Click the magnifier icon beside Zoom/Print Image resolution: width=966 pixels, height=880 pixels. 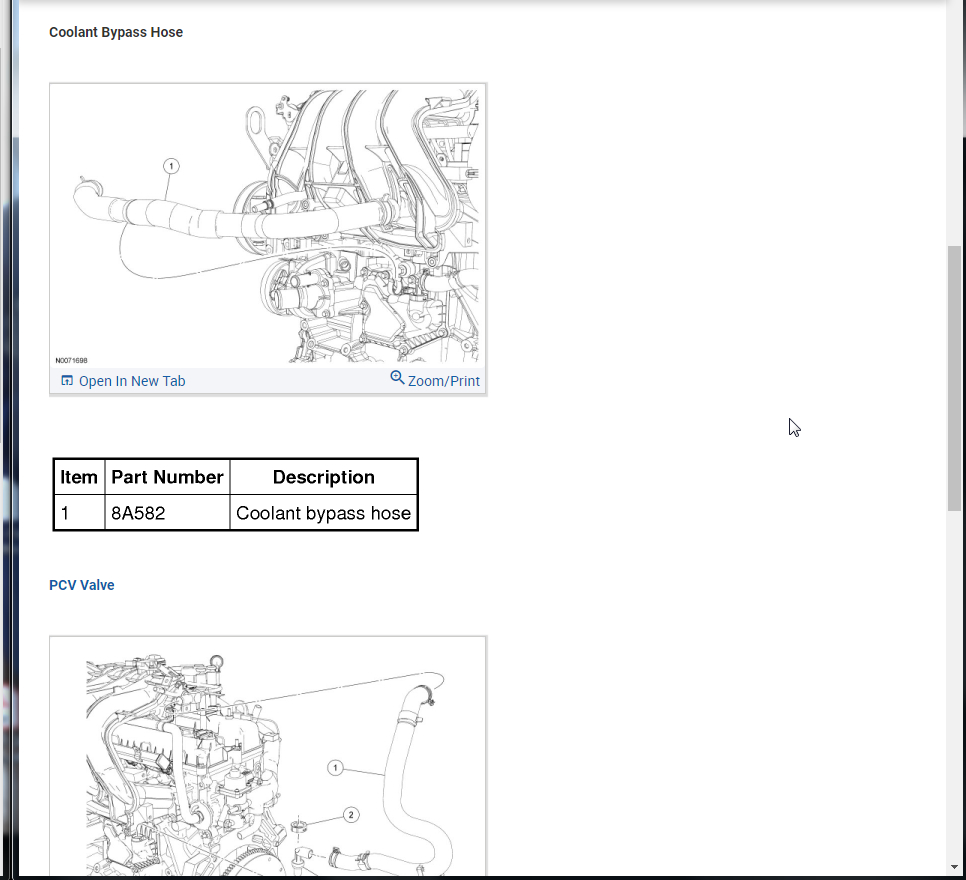click(397, 378)
